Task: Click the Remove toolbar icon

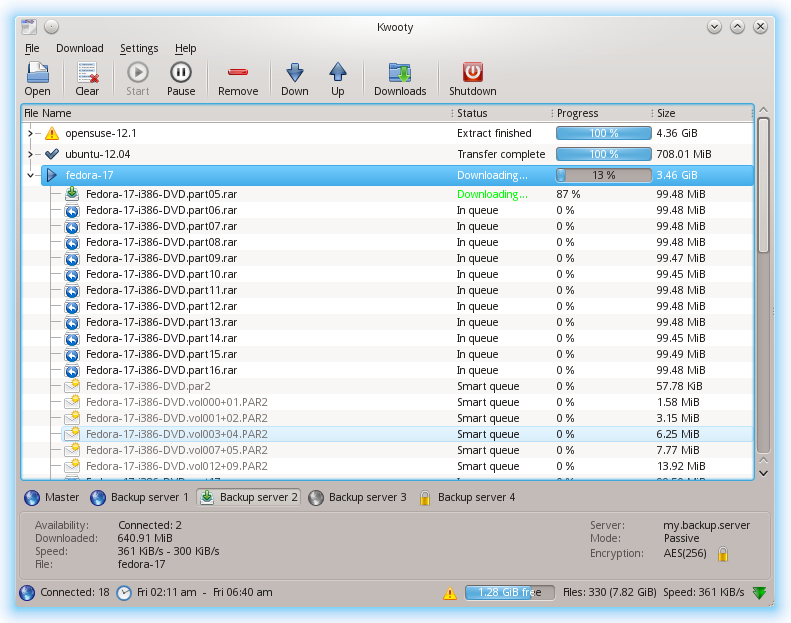Action: point(238,73)
